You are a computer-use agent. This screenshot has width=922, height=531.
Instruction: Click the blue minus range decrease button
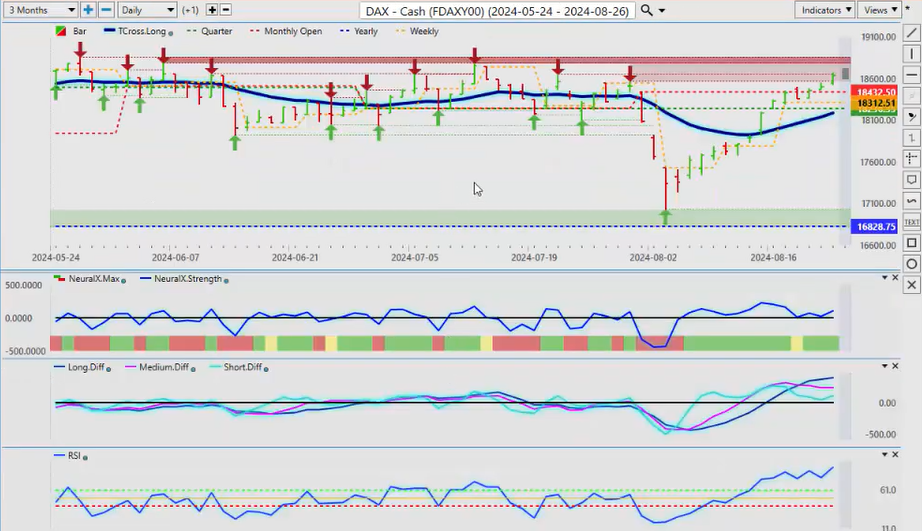pos(105,10)
